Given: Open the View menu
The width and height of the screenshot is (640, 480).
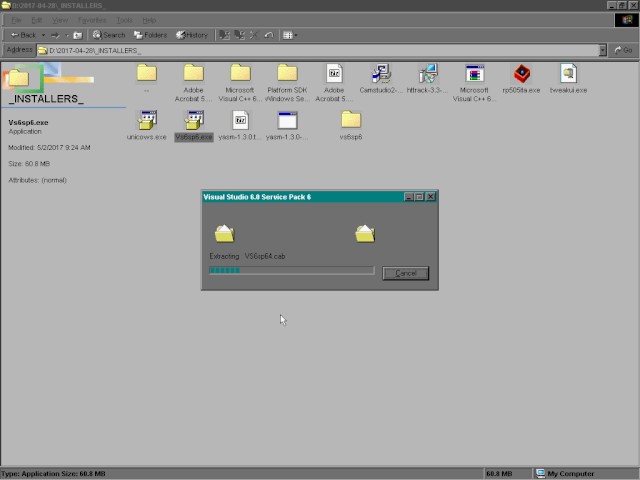Looking at the screenshot, I should click(x=60, y=20).
